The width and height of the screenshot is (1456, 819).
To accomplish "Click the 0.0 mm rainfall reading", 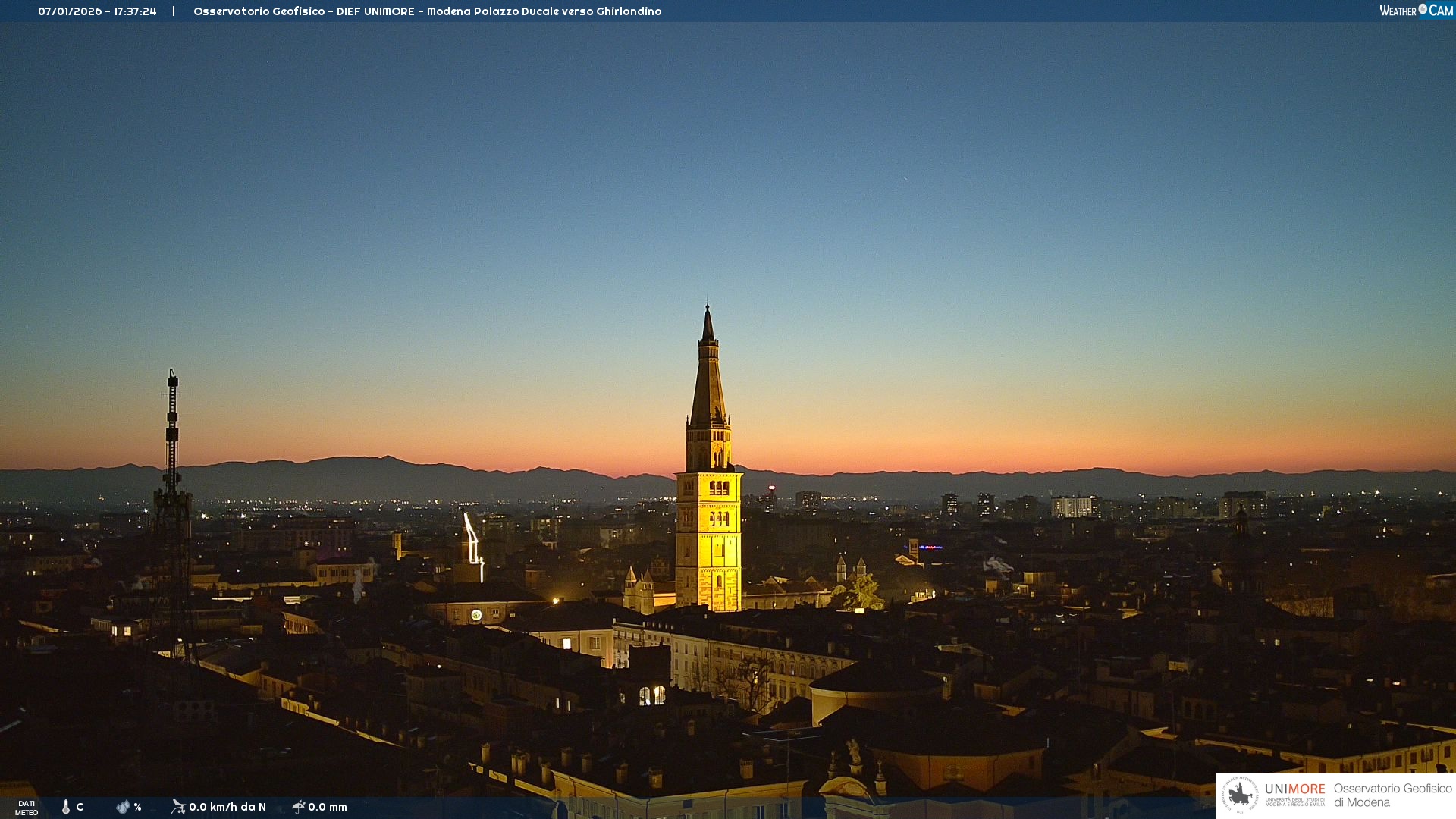I will (x=328, y=807).
